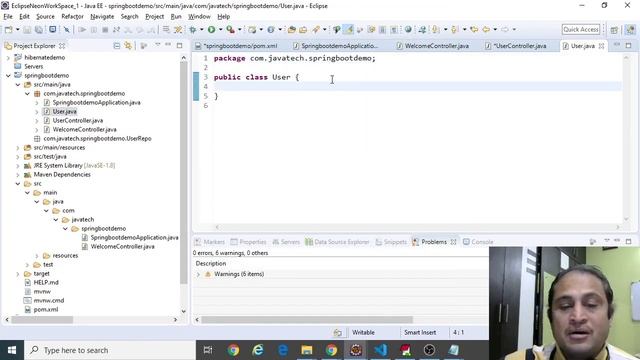Viewport: 640px width, 360px height.
Task: Select the Java EE perspective icon
Action: (630, 29)
